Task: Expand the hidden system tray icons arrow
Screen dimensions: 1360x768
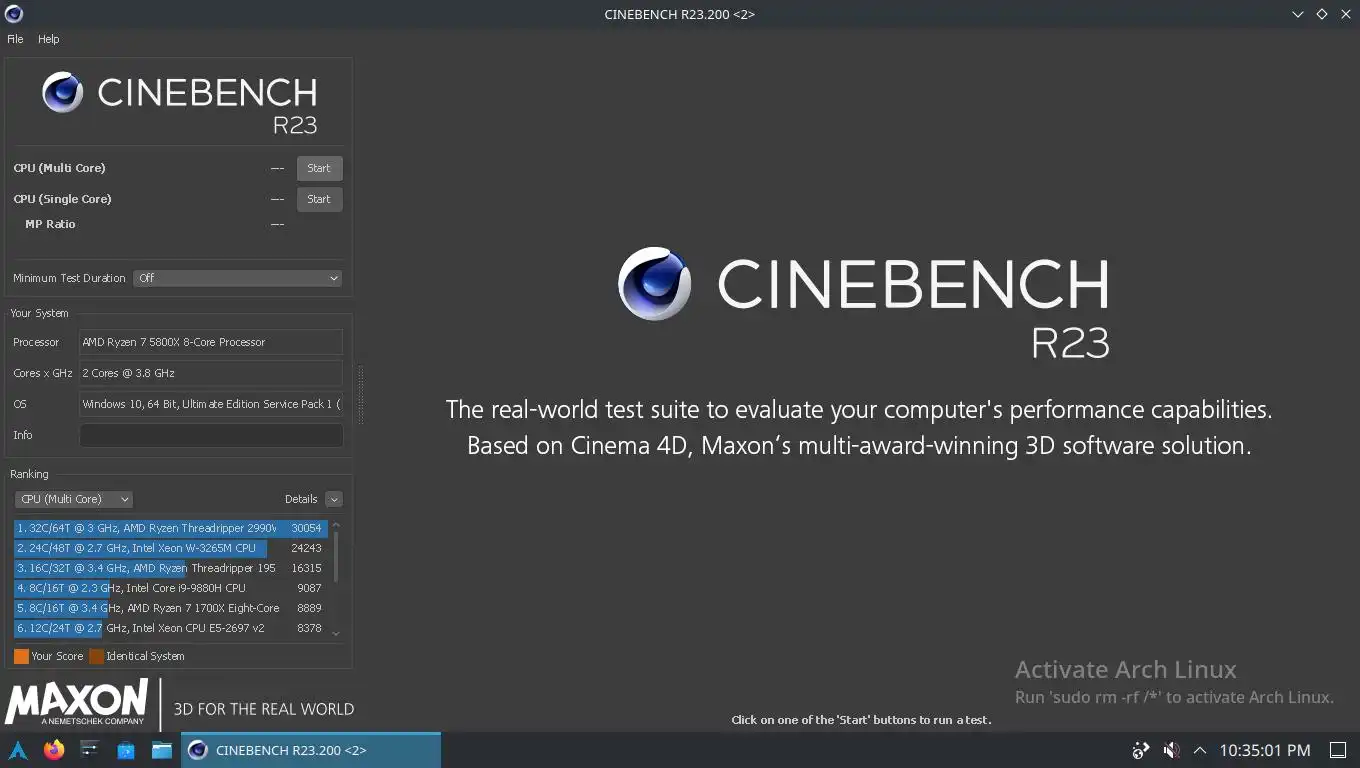Action: [x=1200, y=750]
